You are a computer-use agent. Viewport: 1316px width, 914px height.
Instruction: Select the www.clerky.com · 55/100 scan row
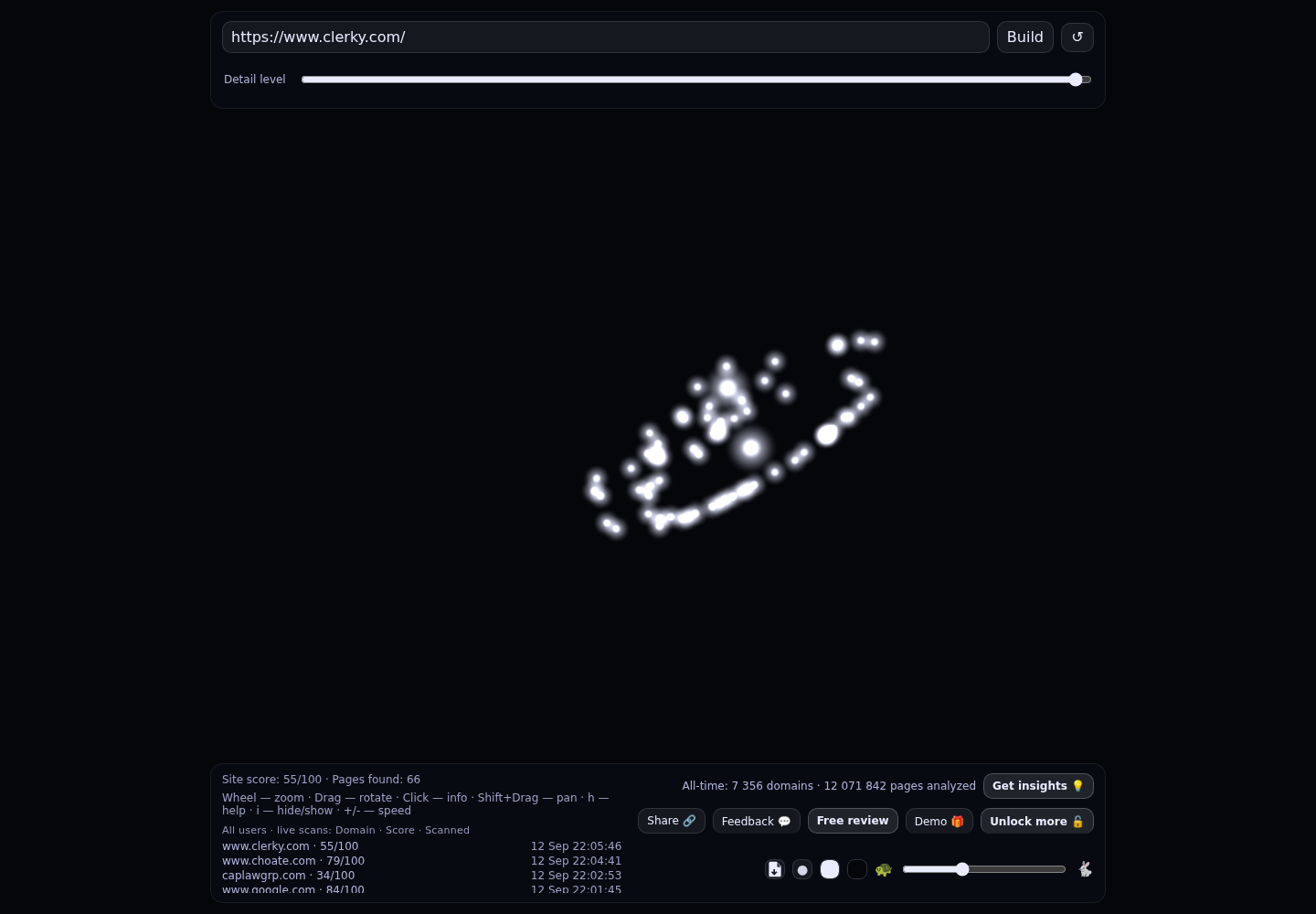(x=421, y=846)
